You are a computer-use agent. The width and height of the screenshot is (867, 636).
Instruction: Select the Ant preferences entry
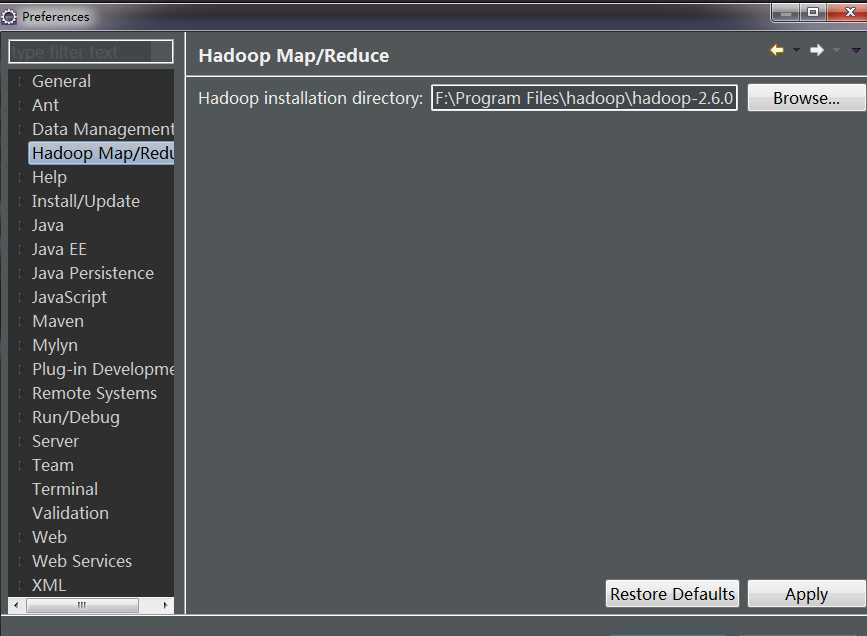coord(45,105)
